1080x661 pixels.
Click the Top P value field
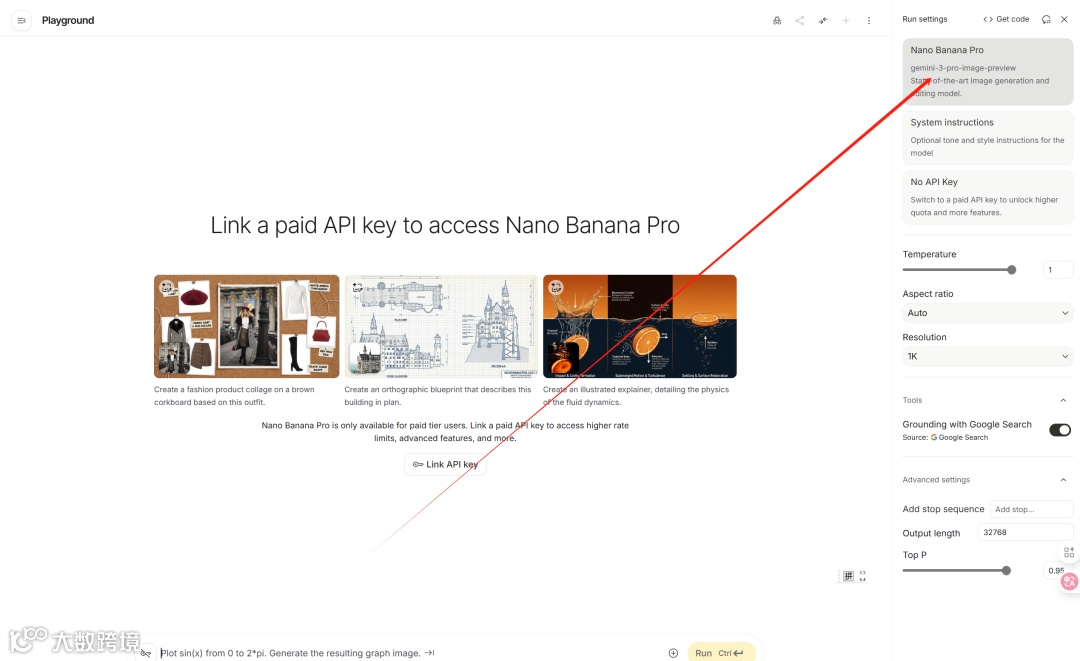pos(1056,571)
